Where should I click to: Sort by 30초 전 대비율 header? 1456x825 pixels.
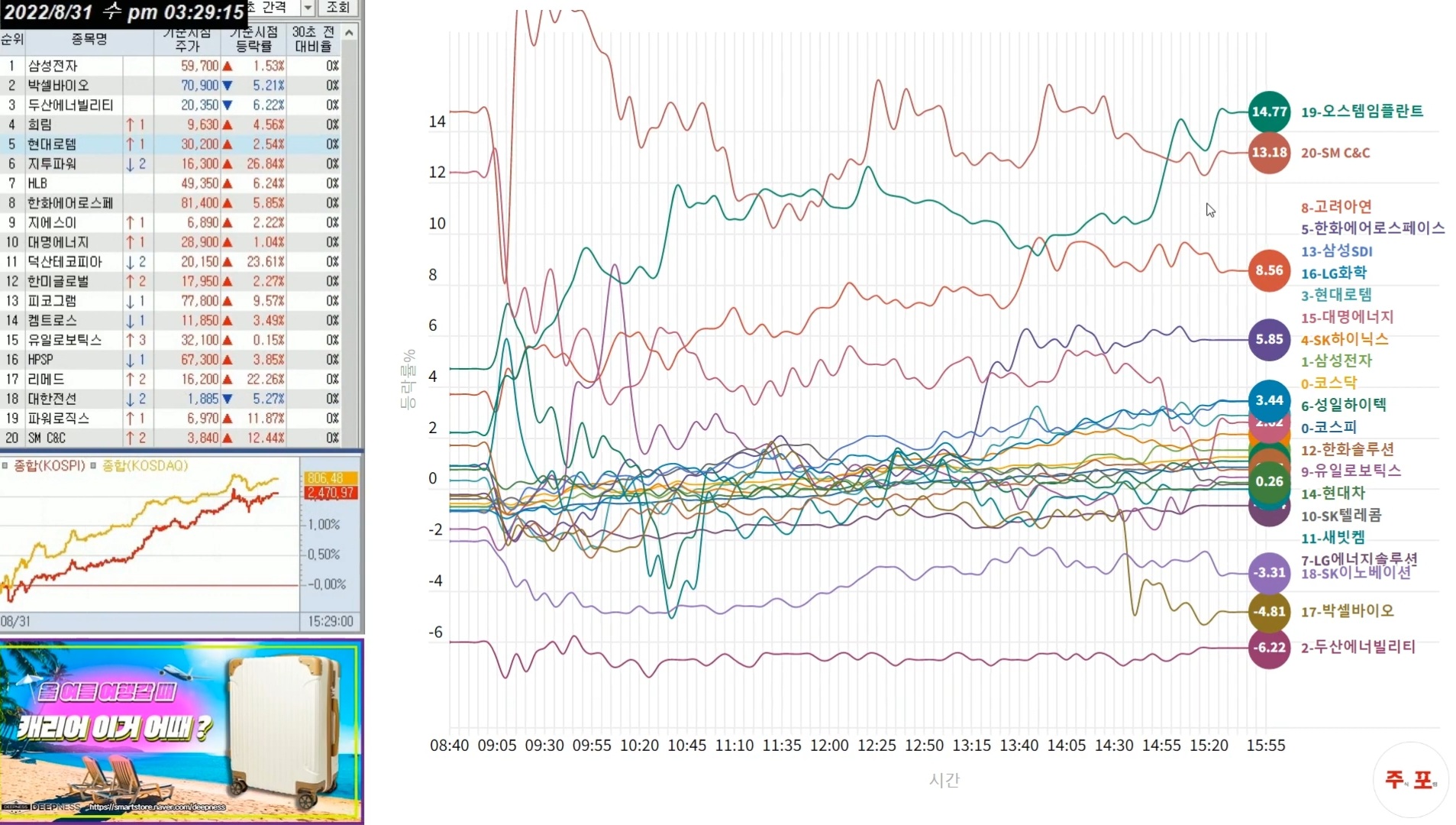tap(313, 39)
